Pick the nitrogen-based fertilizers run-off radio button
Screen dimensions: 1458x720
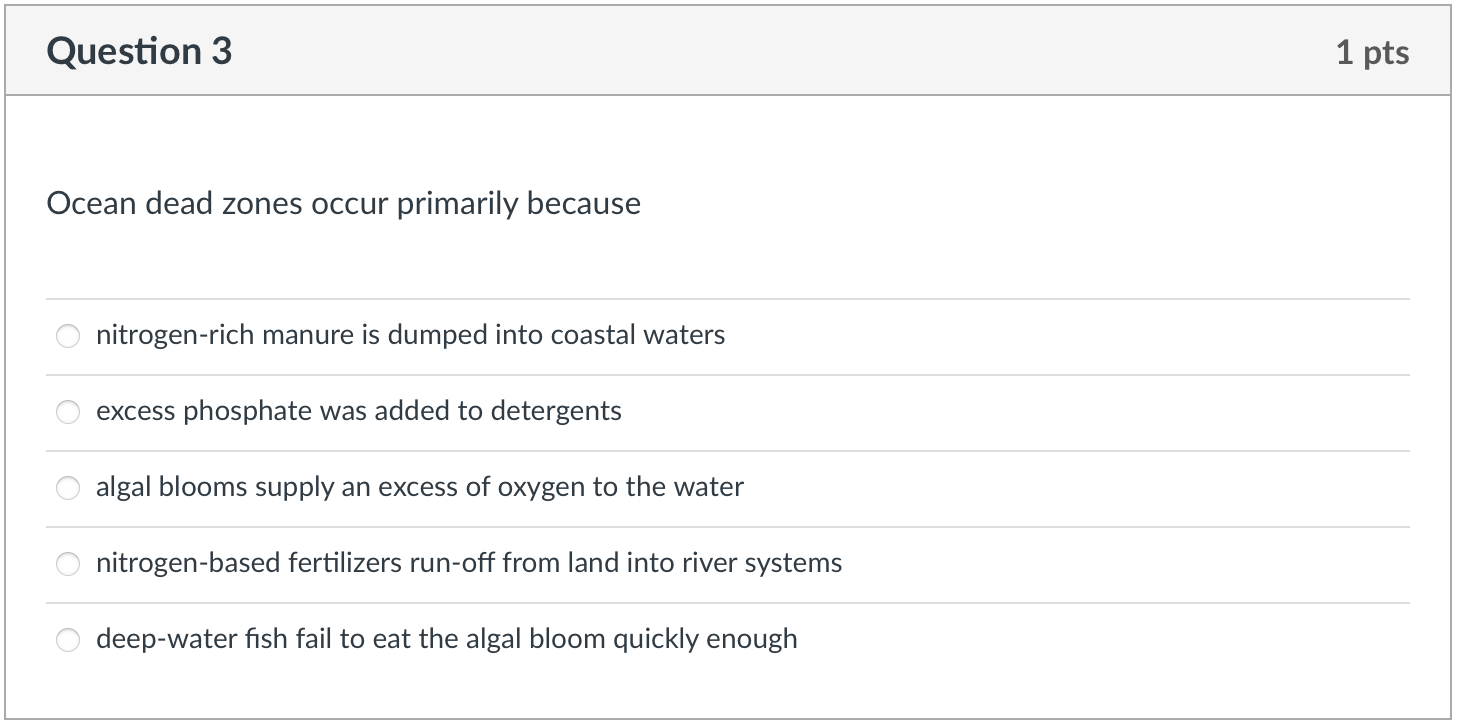click(68, 564)
